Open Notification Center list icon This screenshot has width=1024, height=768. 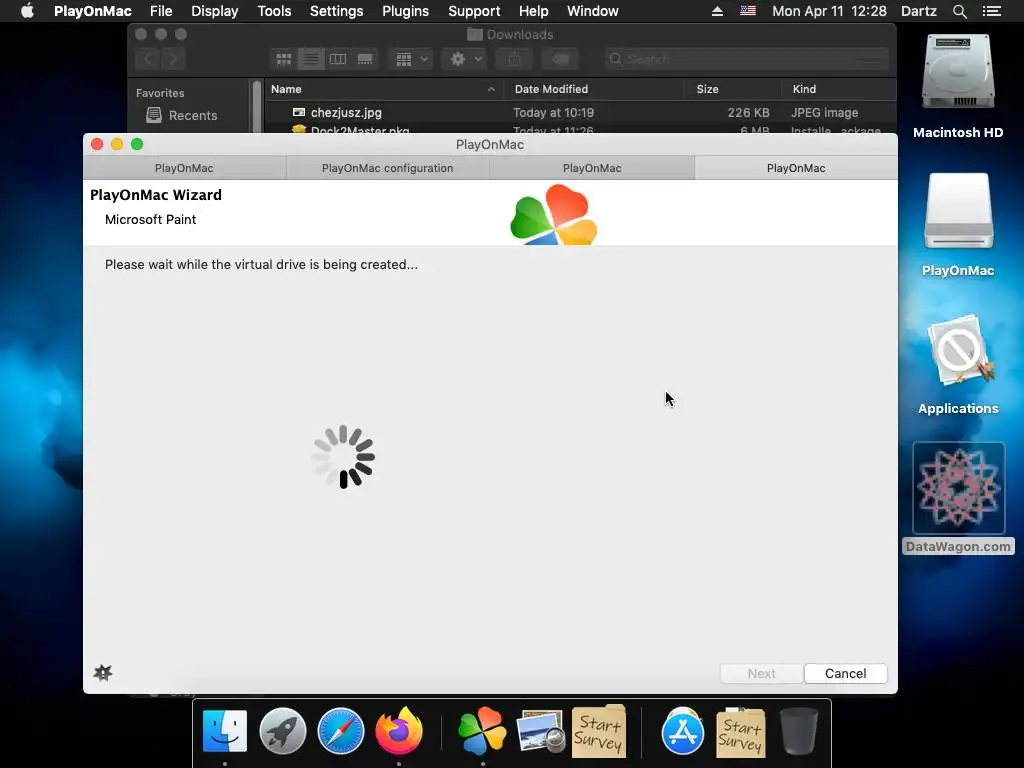[991, 11]
